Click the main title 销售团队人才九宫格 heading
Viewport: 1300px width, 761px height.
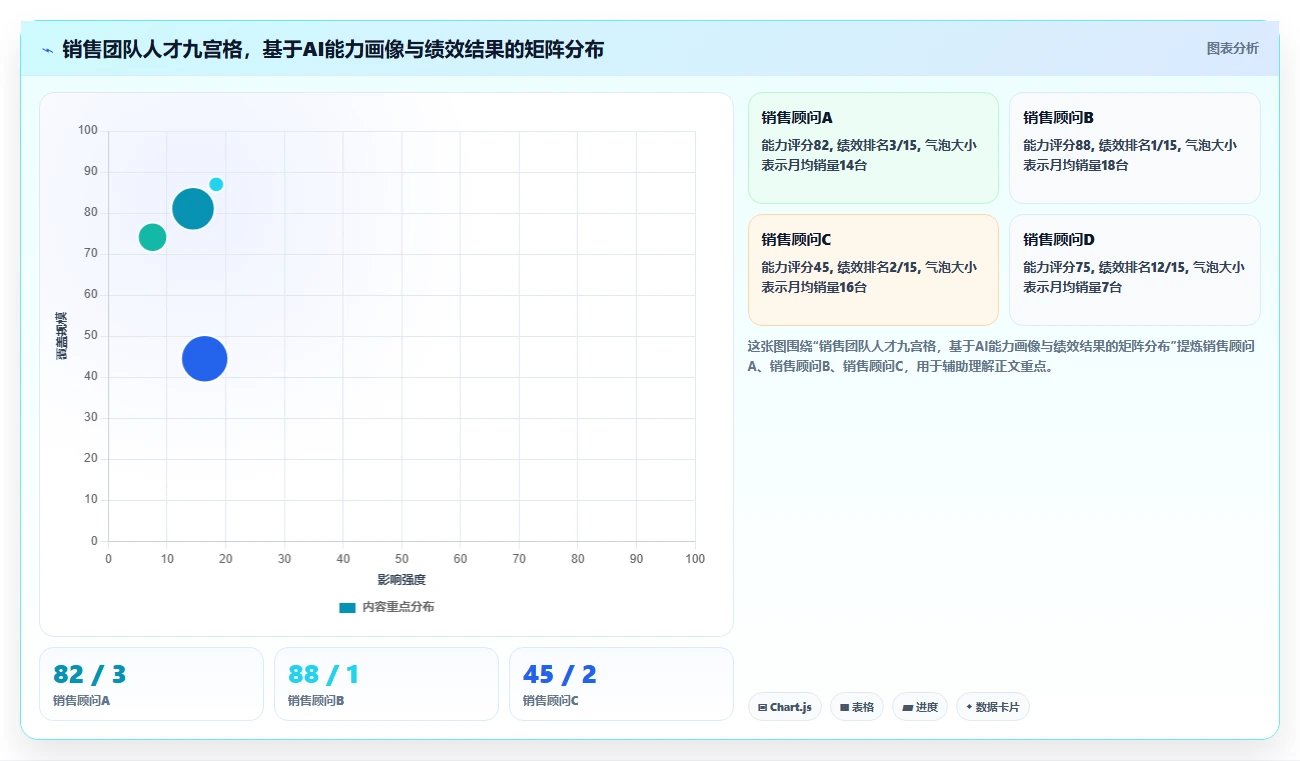[333, 49]
